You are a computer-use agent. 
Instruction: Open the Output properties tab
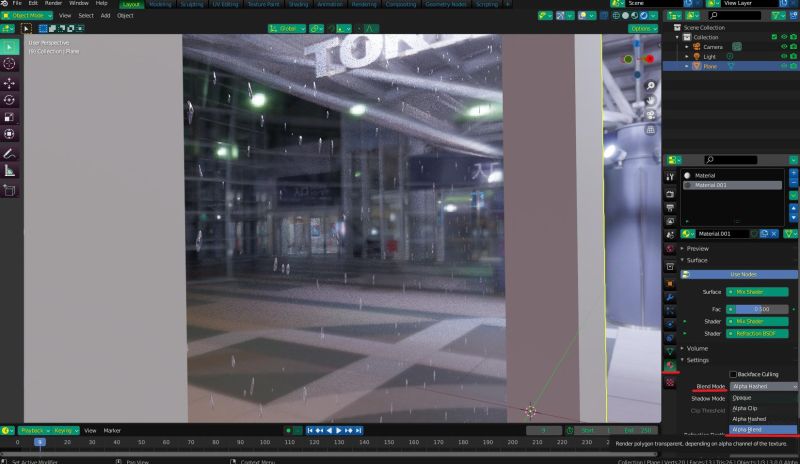click(670, 208)
